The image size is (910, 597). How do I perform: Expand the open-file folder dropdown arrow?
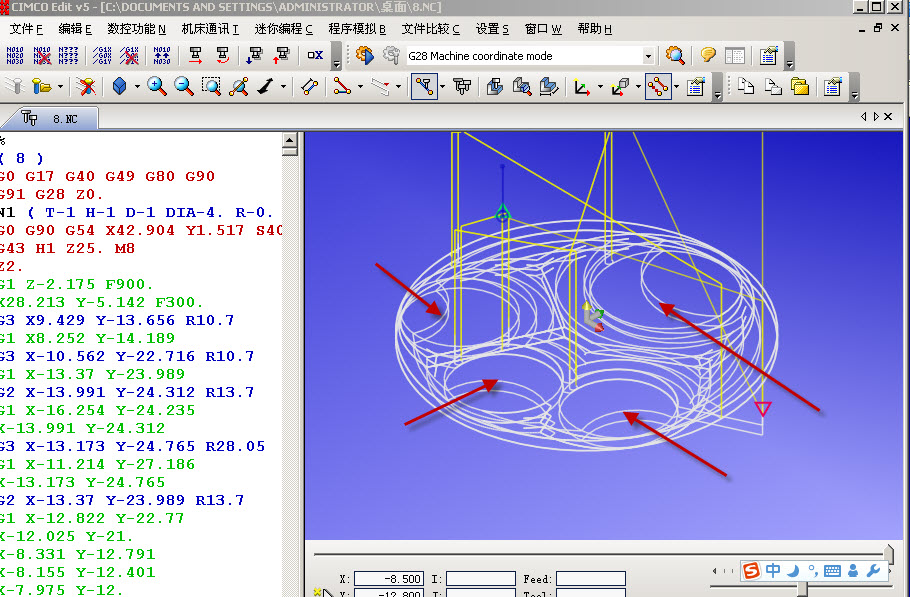60,87
